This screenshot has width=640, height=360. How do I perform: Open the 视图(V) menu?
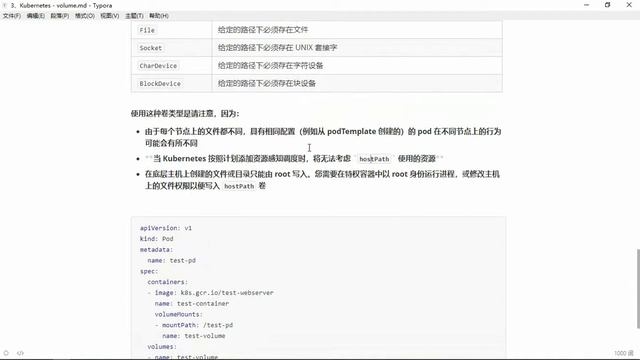point(109,16)
